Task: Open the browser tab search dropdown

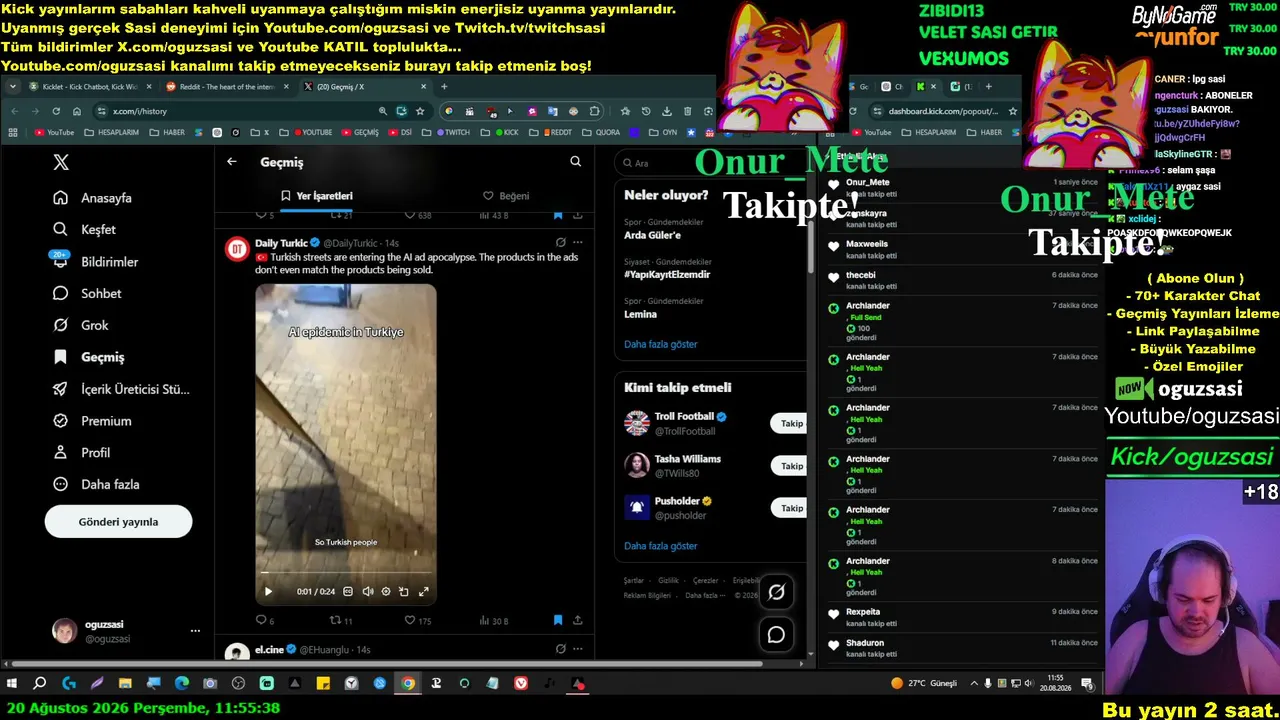Action: [13, 87]
